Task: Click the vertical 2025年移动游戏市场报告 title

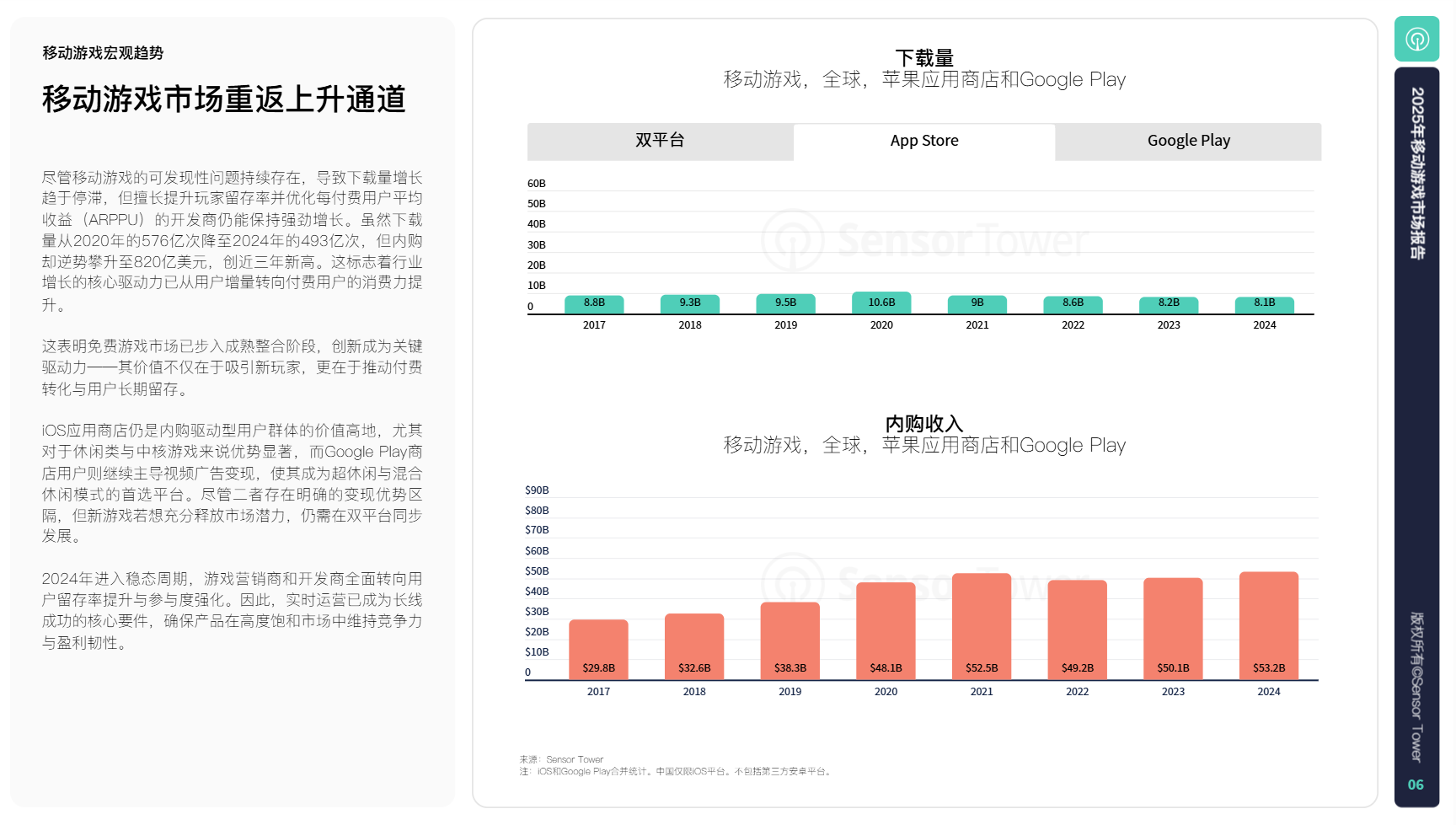Action: (x=1416, y=173)
